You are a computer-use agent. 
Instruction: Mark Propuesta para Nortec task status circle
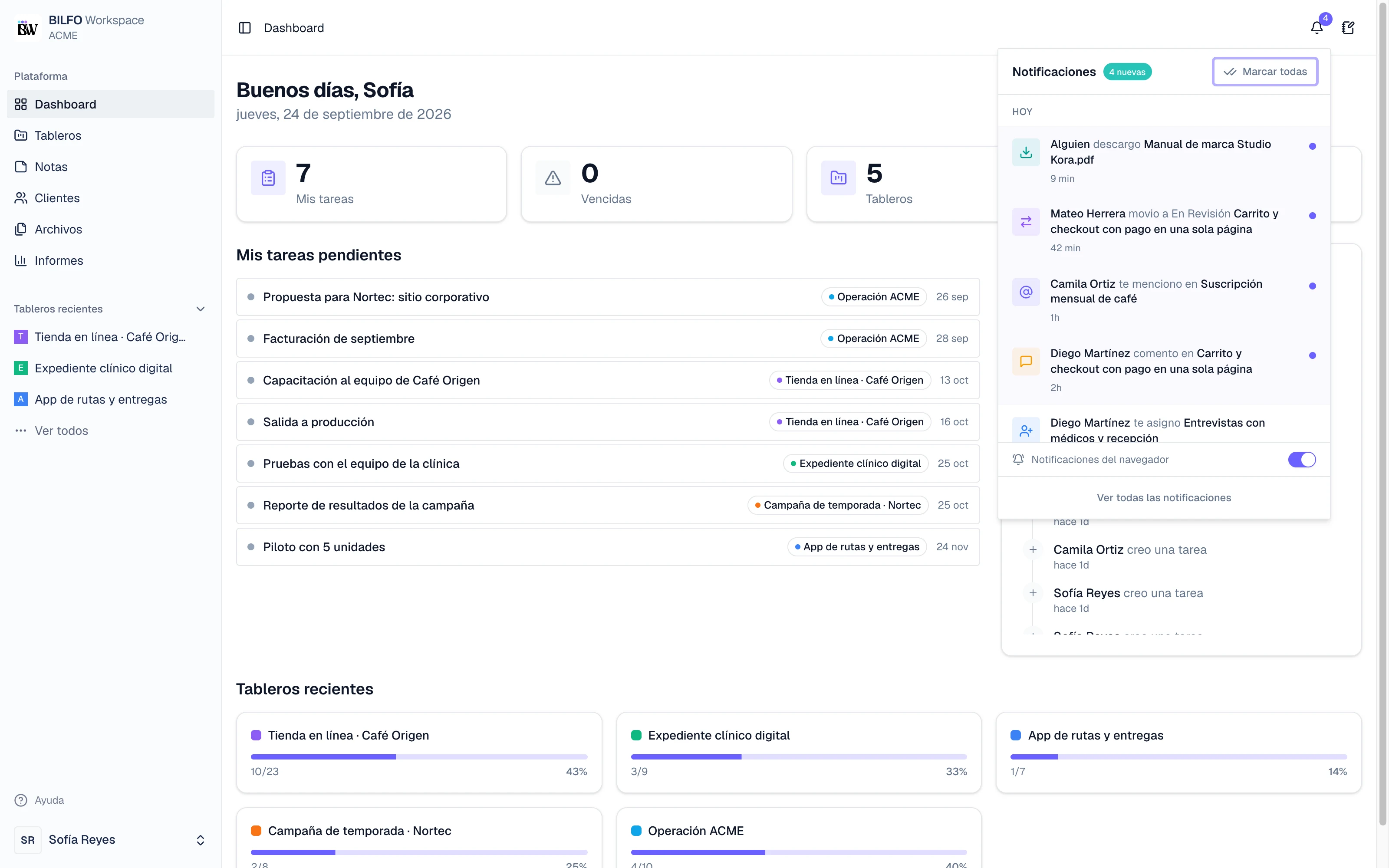click(251, 297)
